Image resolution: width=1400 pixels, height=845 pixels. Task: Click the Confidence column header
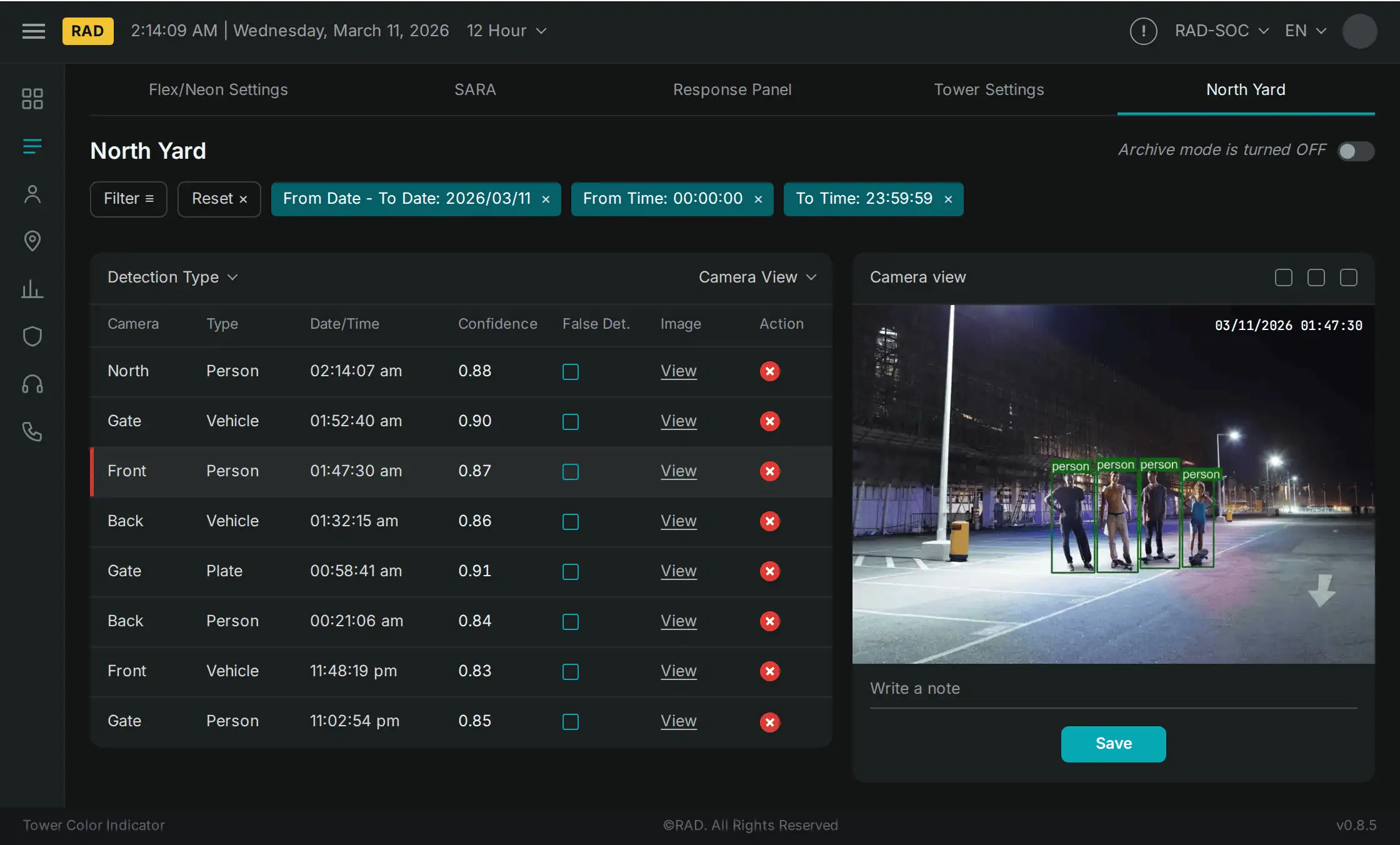497,324
